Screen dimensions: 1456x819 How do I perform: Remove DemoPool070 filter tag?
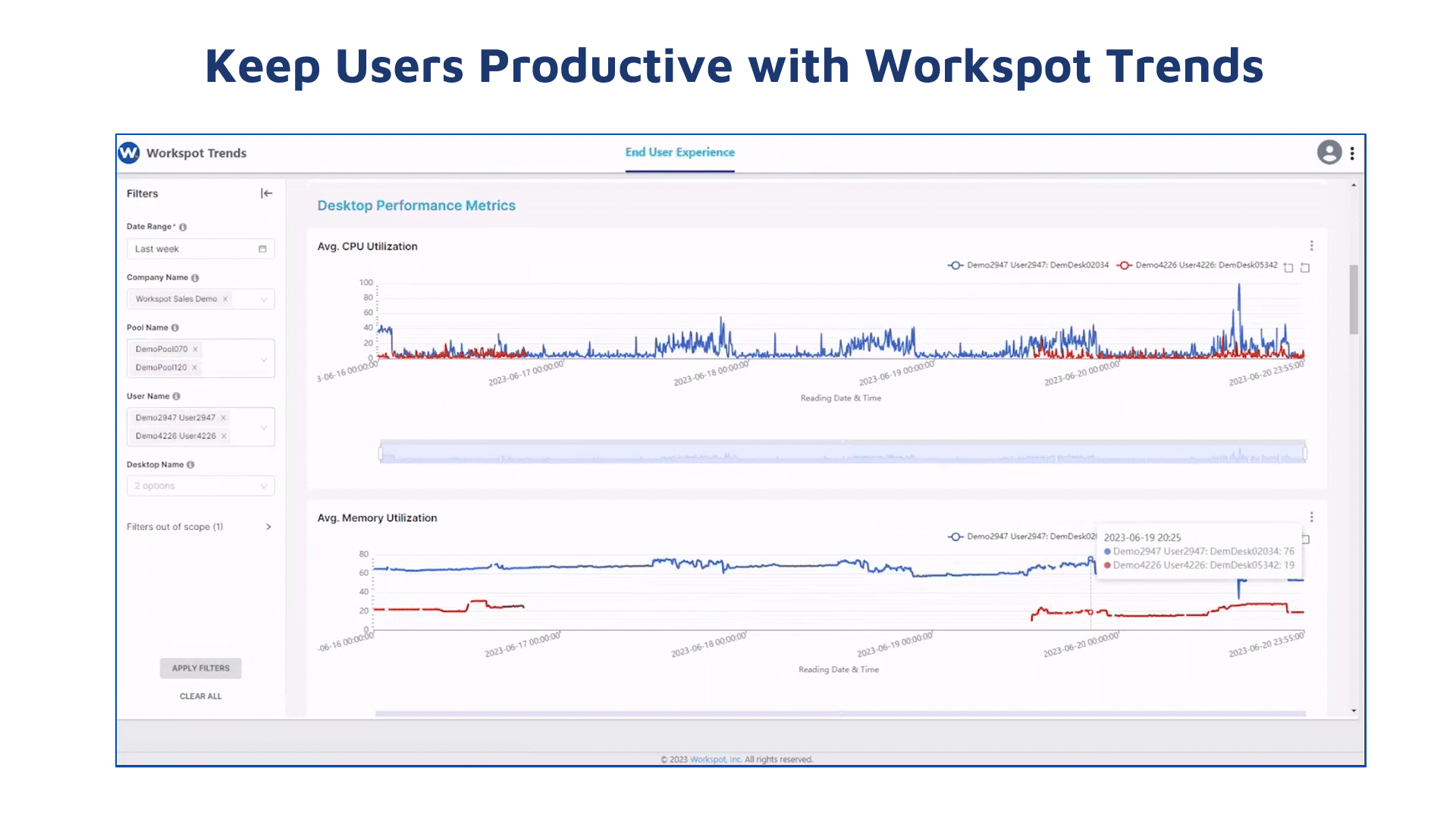(194, 348)
